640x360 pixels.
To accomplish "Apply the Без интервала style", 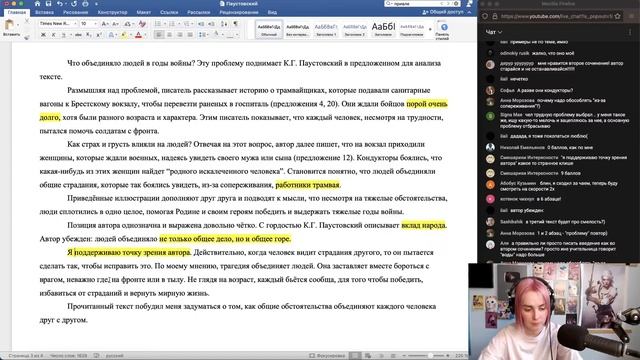I will (x=297, y=29).
